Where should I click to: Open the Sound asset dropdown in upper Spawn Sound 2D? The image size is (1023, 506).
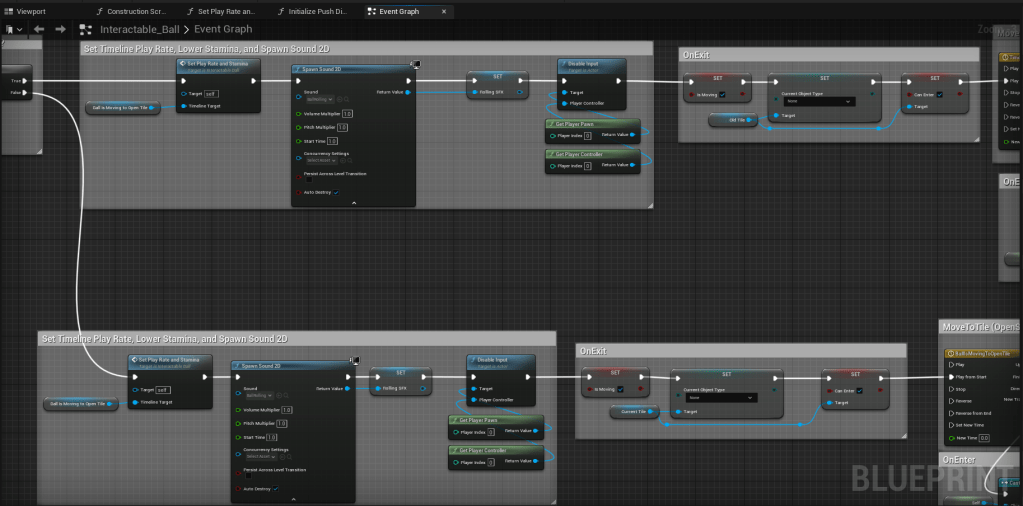320,99
